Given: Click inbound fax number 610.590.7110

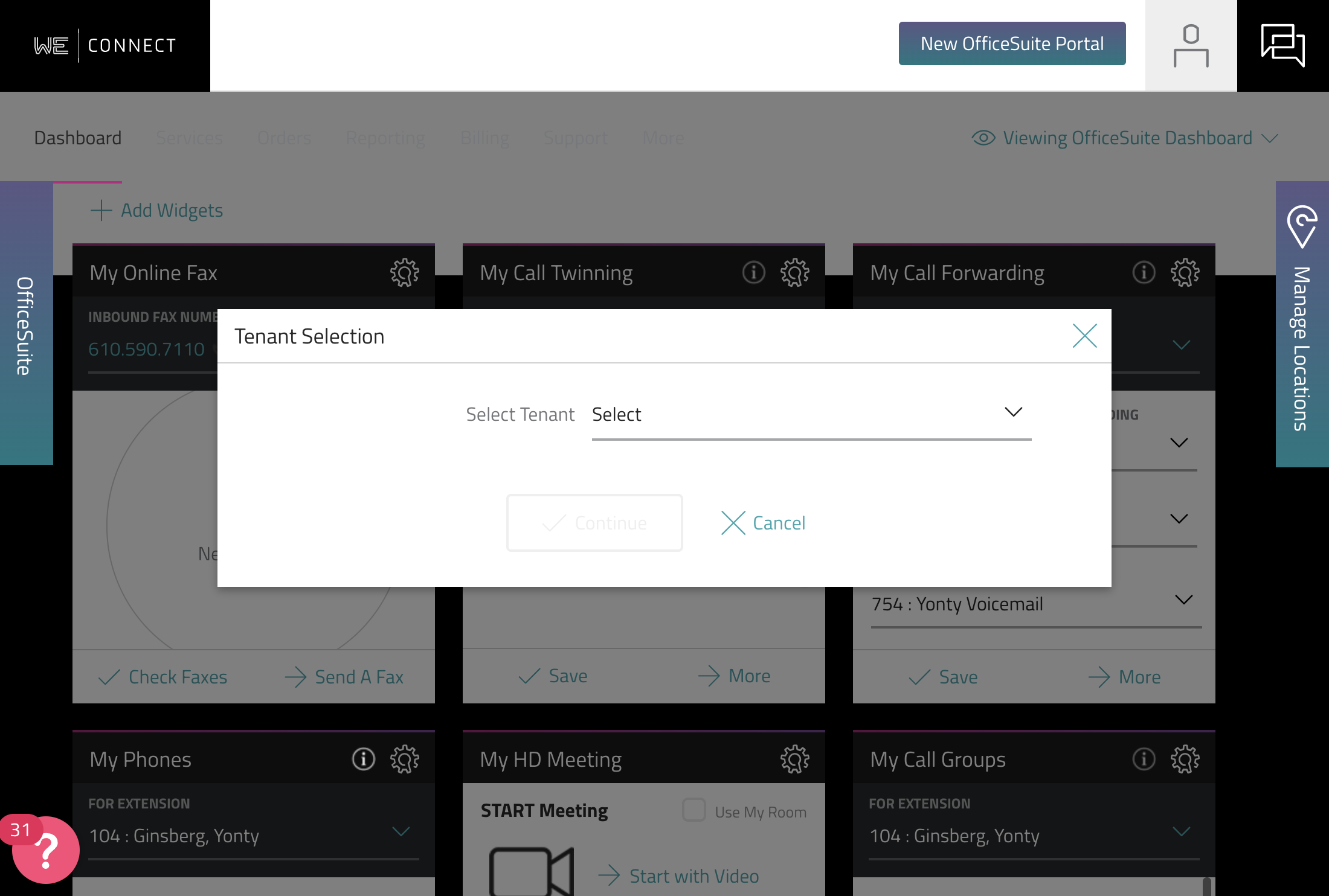Looking at the screenshot, I should (147, 350).
